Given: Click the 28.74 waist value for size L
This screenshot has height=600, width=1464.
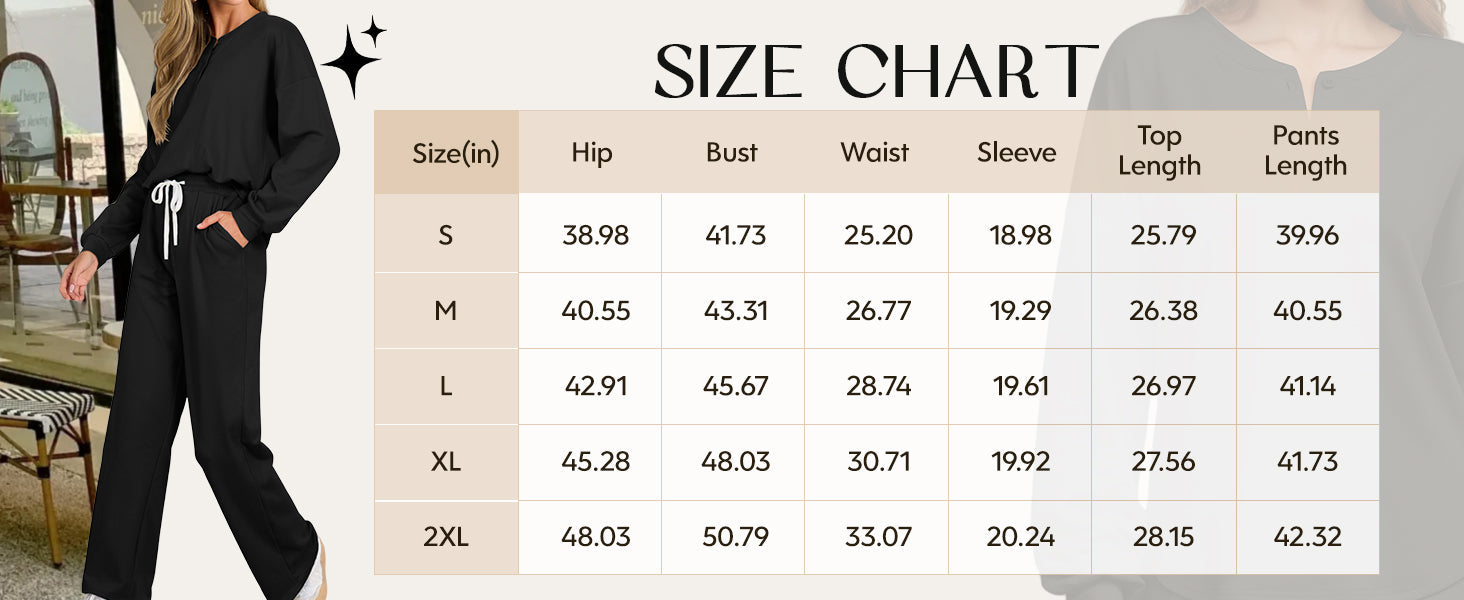Looking at the screenshot, I should (x=879, y=386).
